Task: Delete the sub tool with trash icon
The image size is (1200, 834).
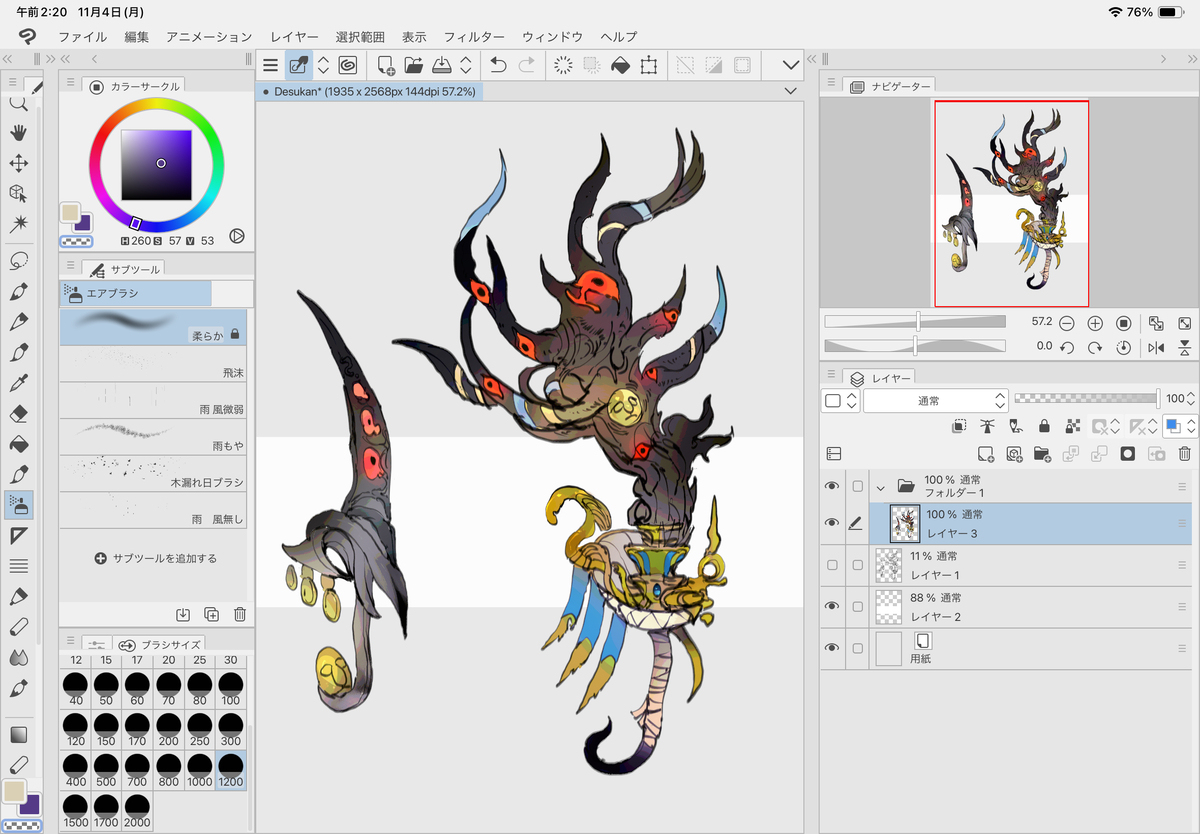Action: pyautogui.click(x=240, y=615)
